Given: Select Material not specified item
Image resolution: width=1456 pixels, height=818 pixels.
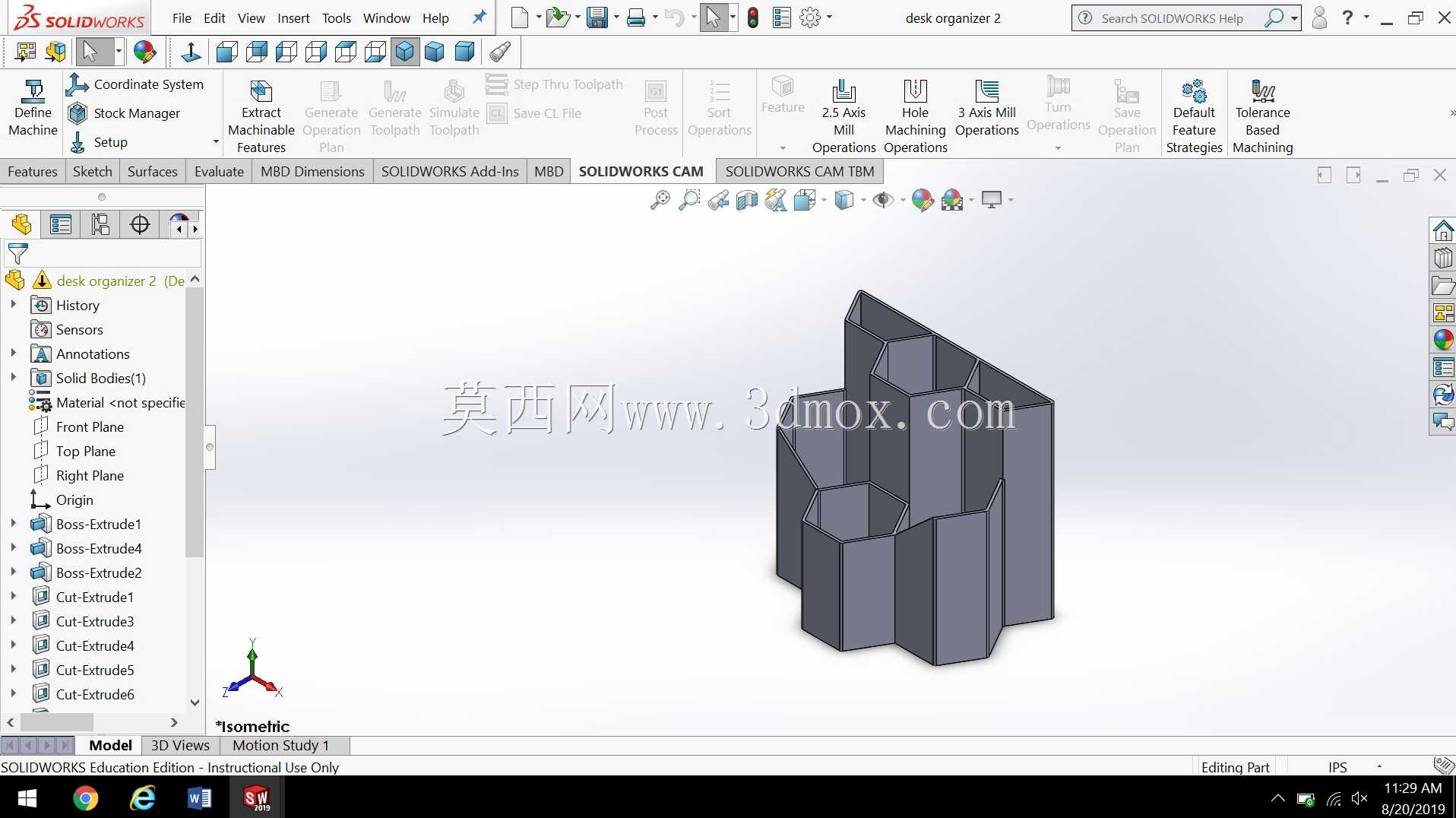Looking at the screenshot, I should (106, 402).
